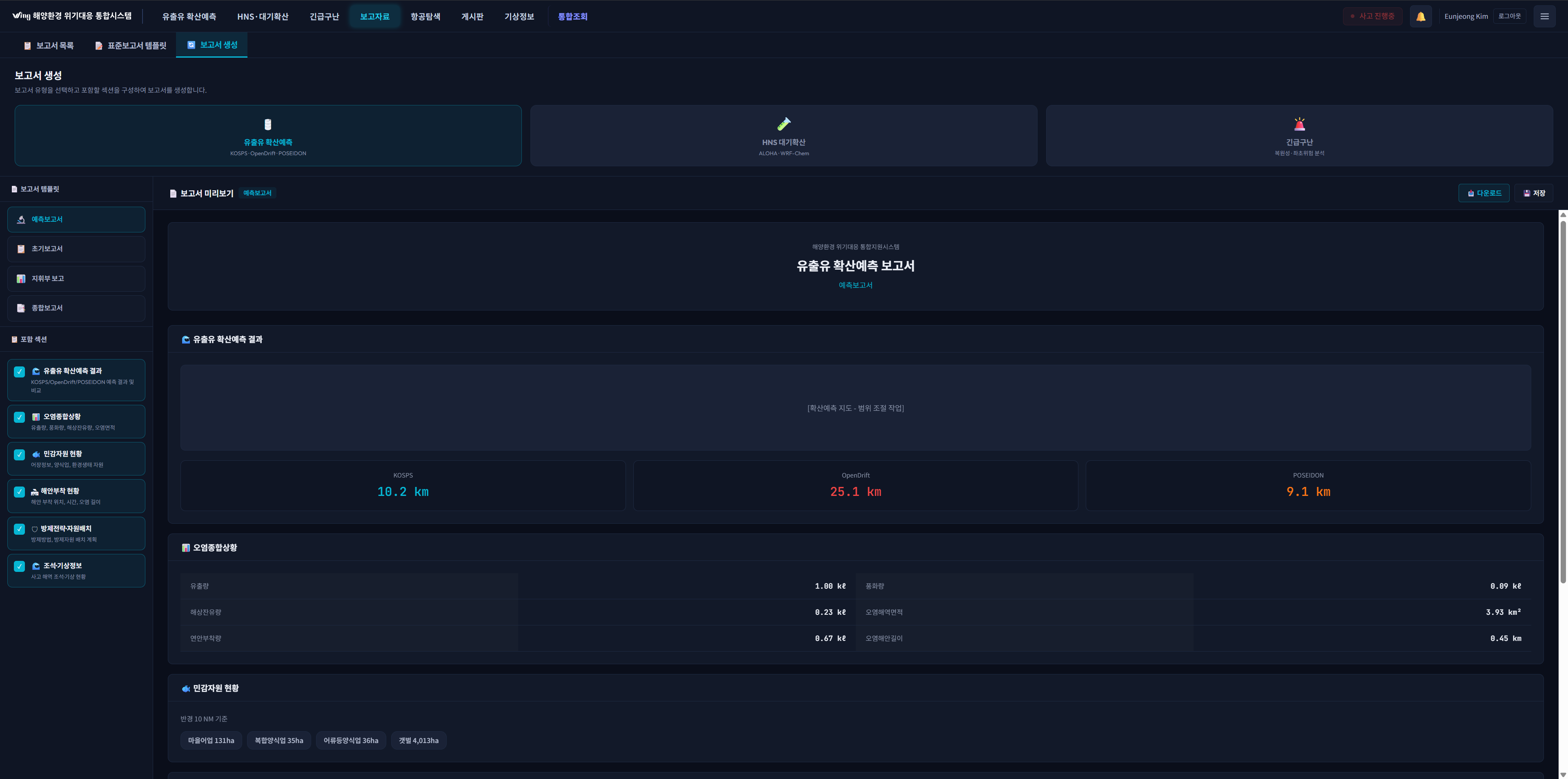Click the preview panel vertical scrollbar

coord(1563,402)
